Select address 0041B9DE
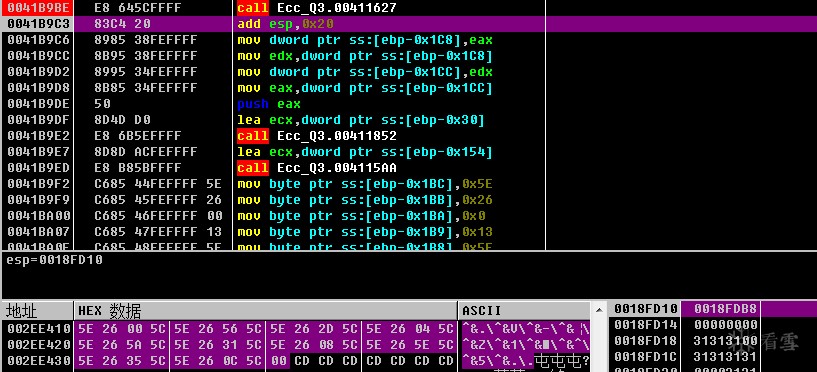The width and height of the screenshot is (817, 372). (38, 104)
